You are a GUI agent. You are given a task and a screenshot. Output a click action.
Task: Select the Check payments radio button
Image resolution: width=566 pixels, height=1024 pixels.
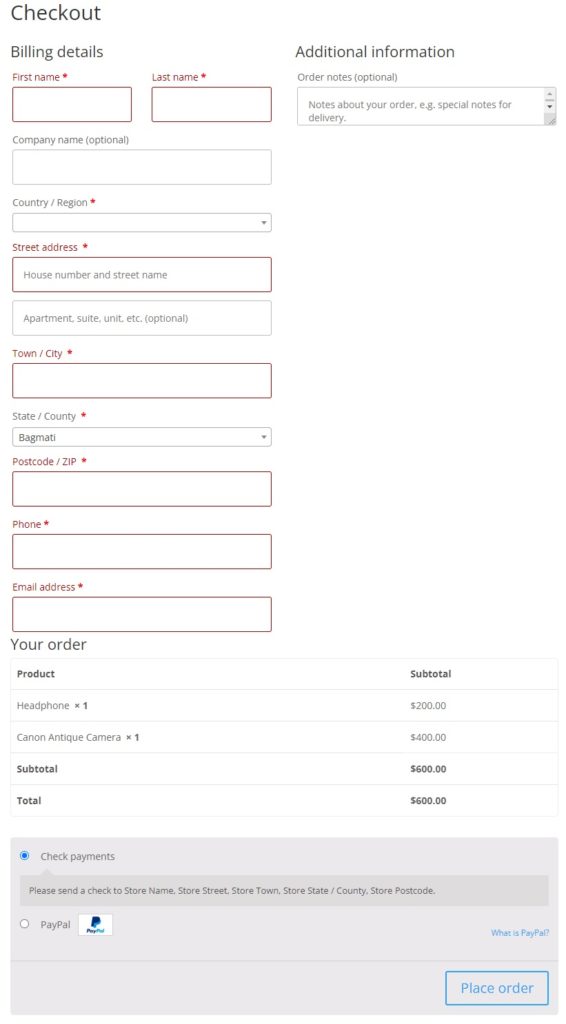point(25,856)
